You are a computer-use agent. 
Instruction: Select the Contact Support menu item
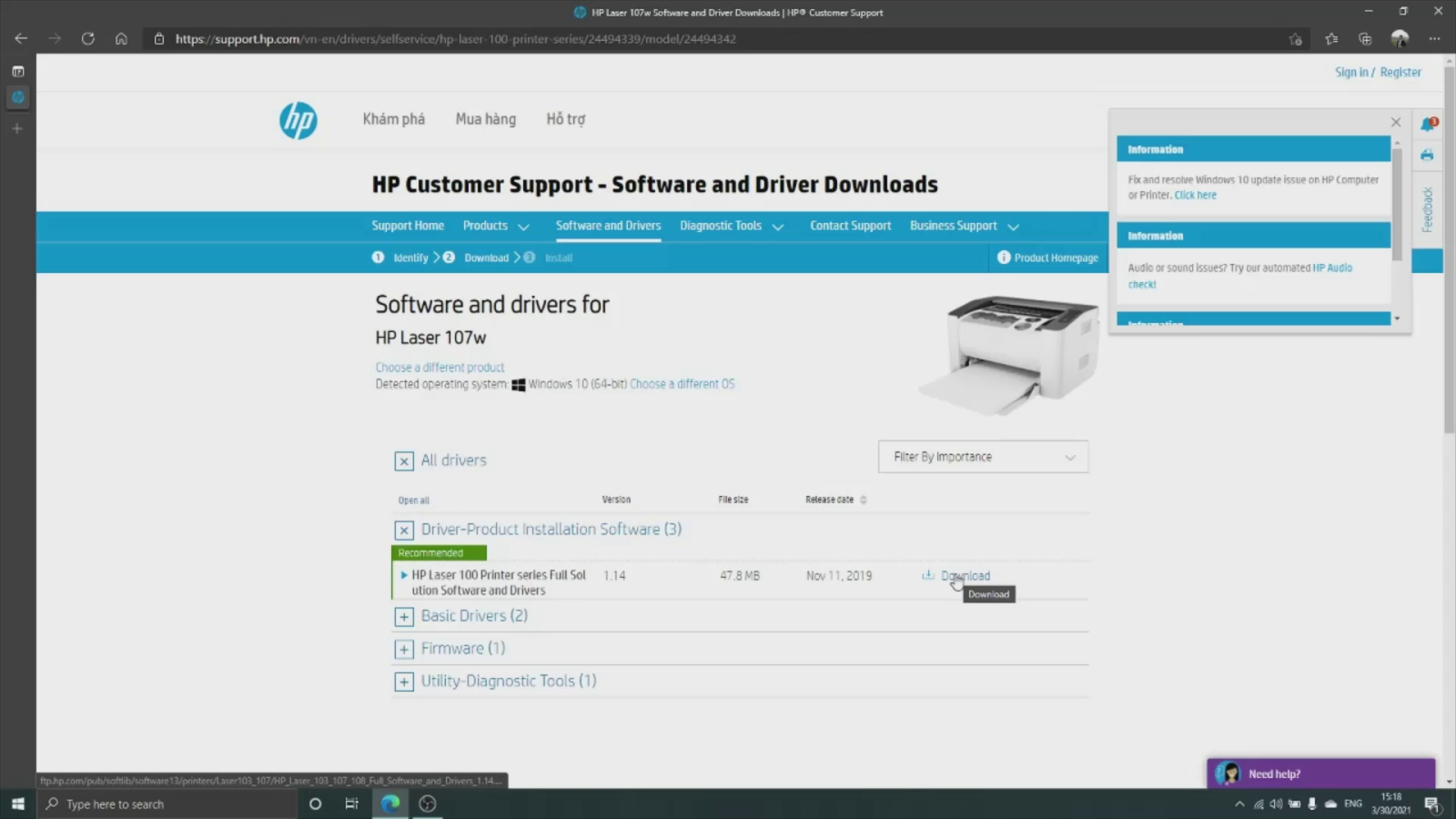click(x=850, y=226)
